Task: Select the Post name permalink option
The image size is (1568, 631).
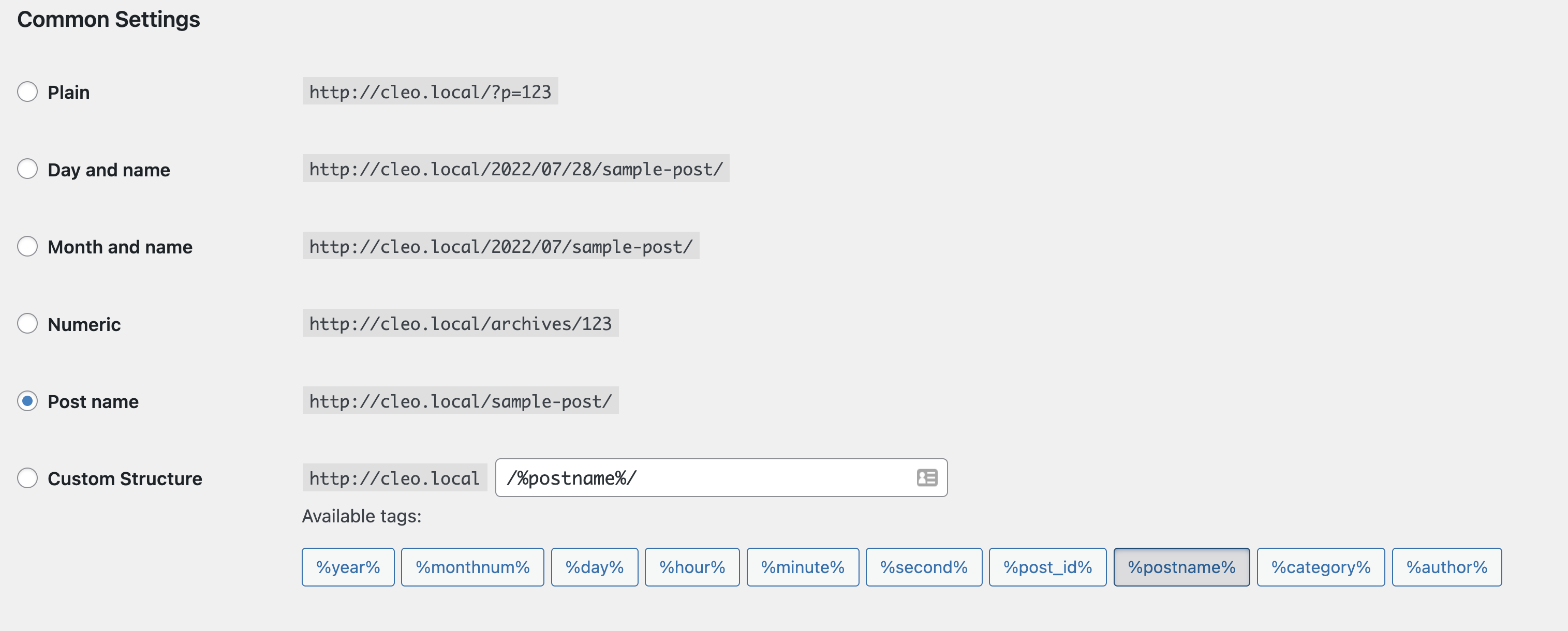Action: coord(27,401)
